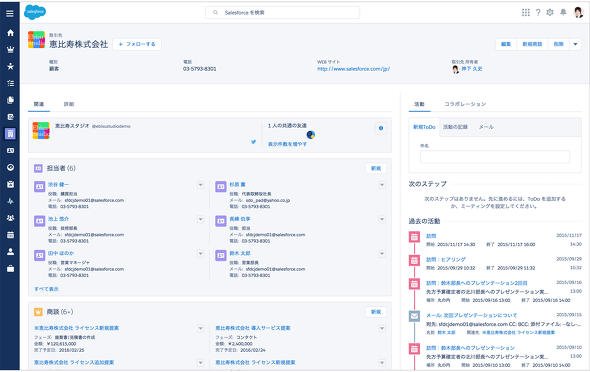Open contact 田中 ほのか
This screenshot has height=372, width=590.
coord(61,254)
